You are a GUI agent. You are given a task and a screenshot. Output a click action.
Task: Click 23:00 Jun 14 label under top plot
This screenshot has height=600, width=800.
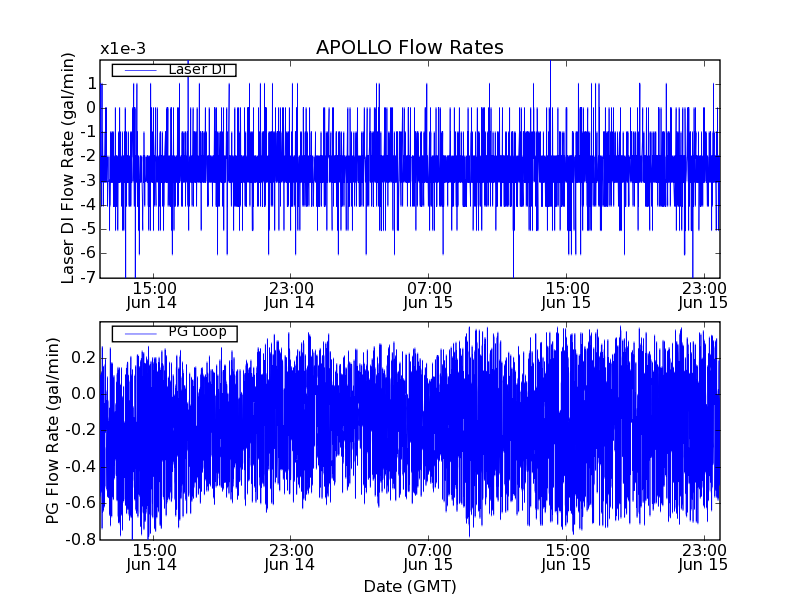pos(290,295)
